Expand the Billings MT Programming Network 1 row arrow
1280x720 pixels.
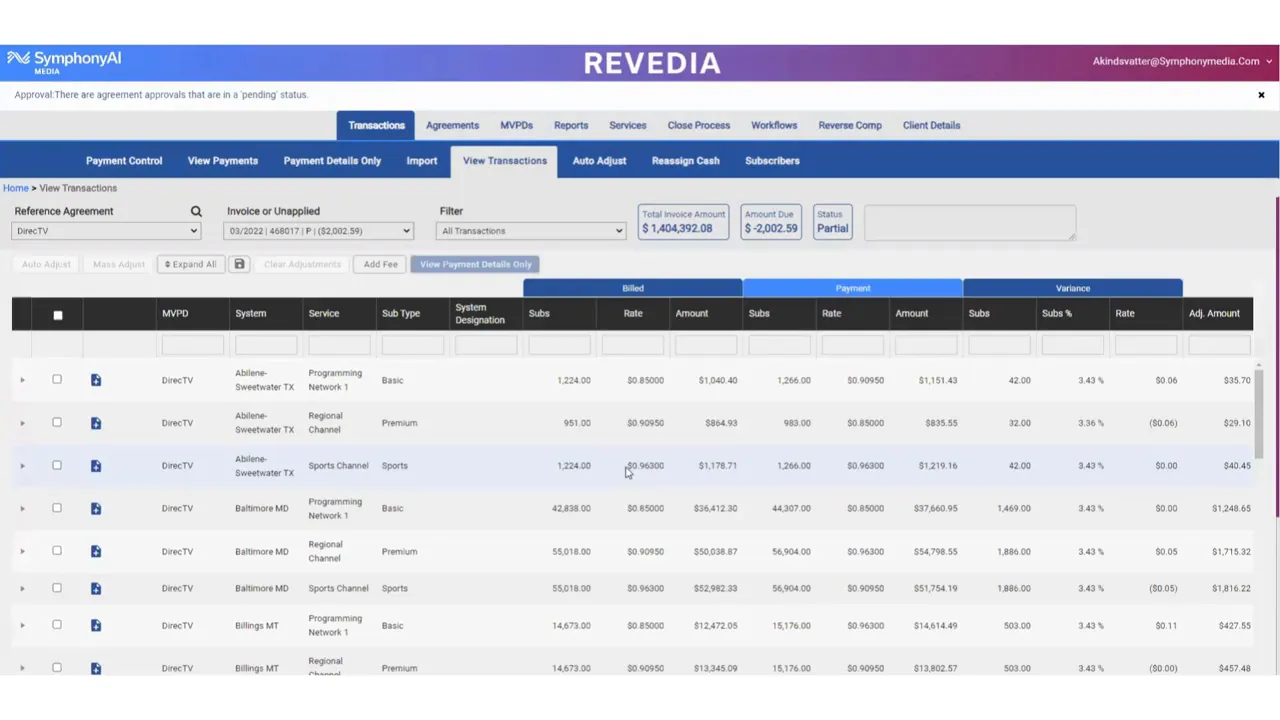(x=22, y=626)
